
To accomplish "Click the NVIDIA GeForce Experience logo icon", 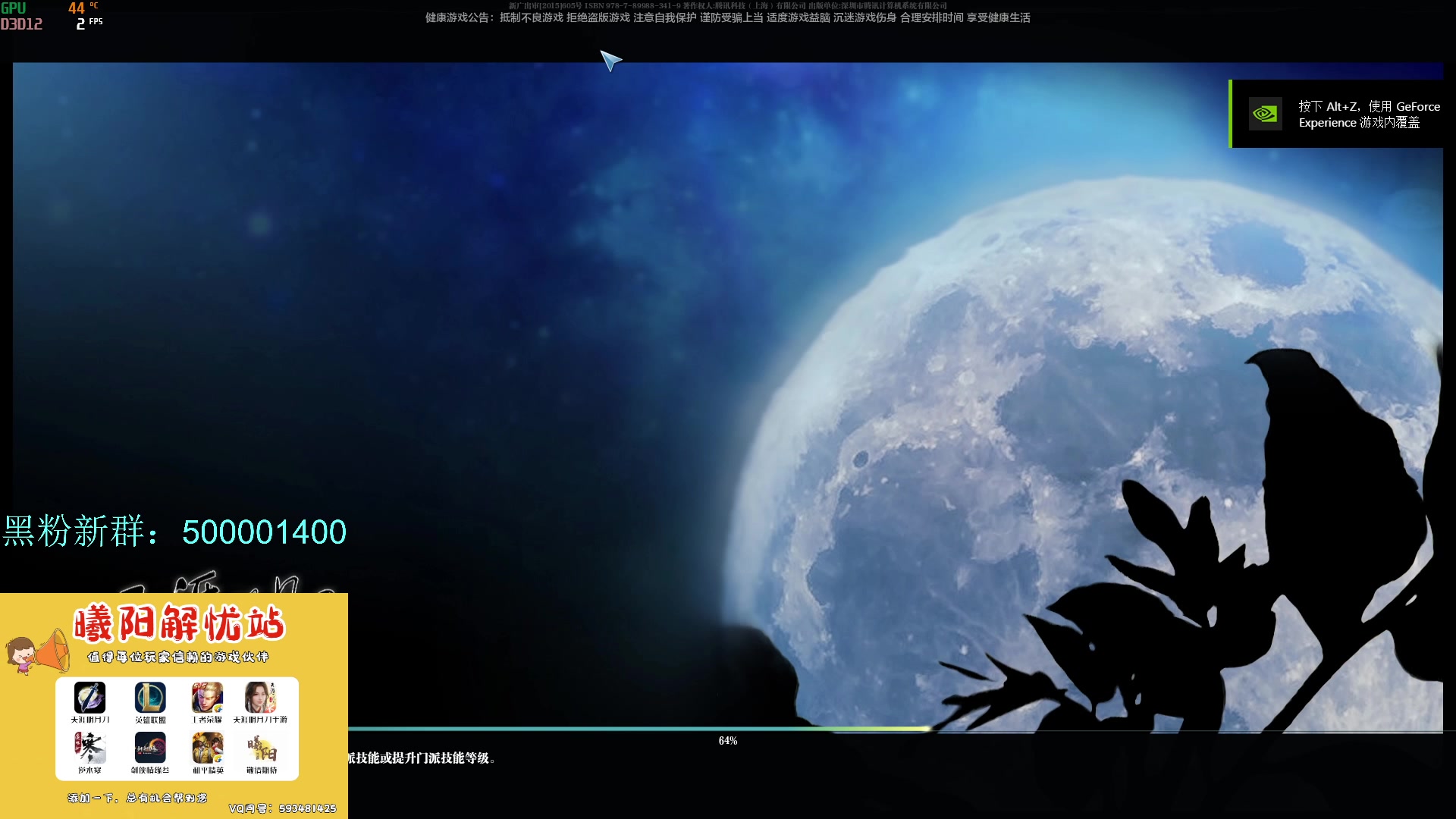I will [1265, 114].
